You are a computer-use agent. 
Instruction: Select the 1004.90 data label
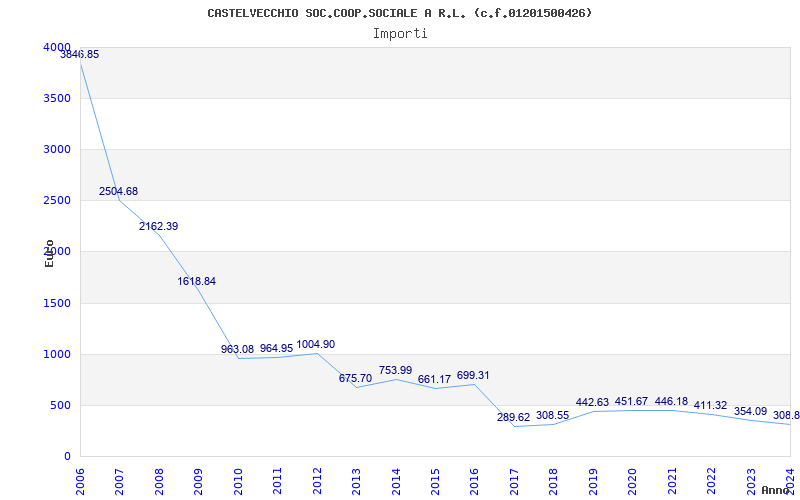(x=316, y=344)
